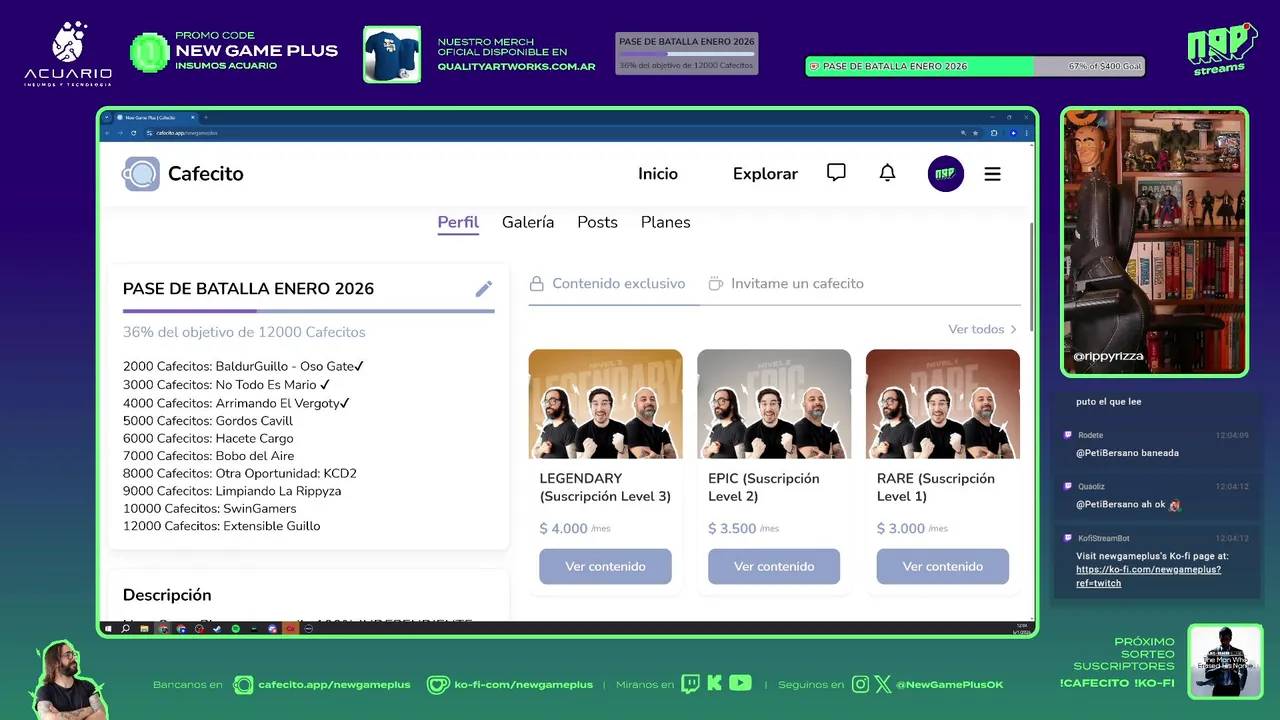Switch to the Perfil tab
The height and width of the screenshot is (720, 1280).
(x=458, y=222)
